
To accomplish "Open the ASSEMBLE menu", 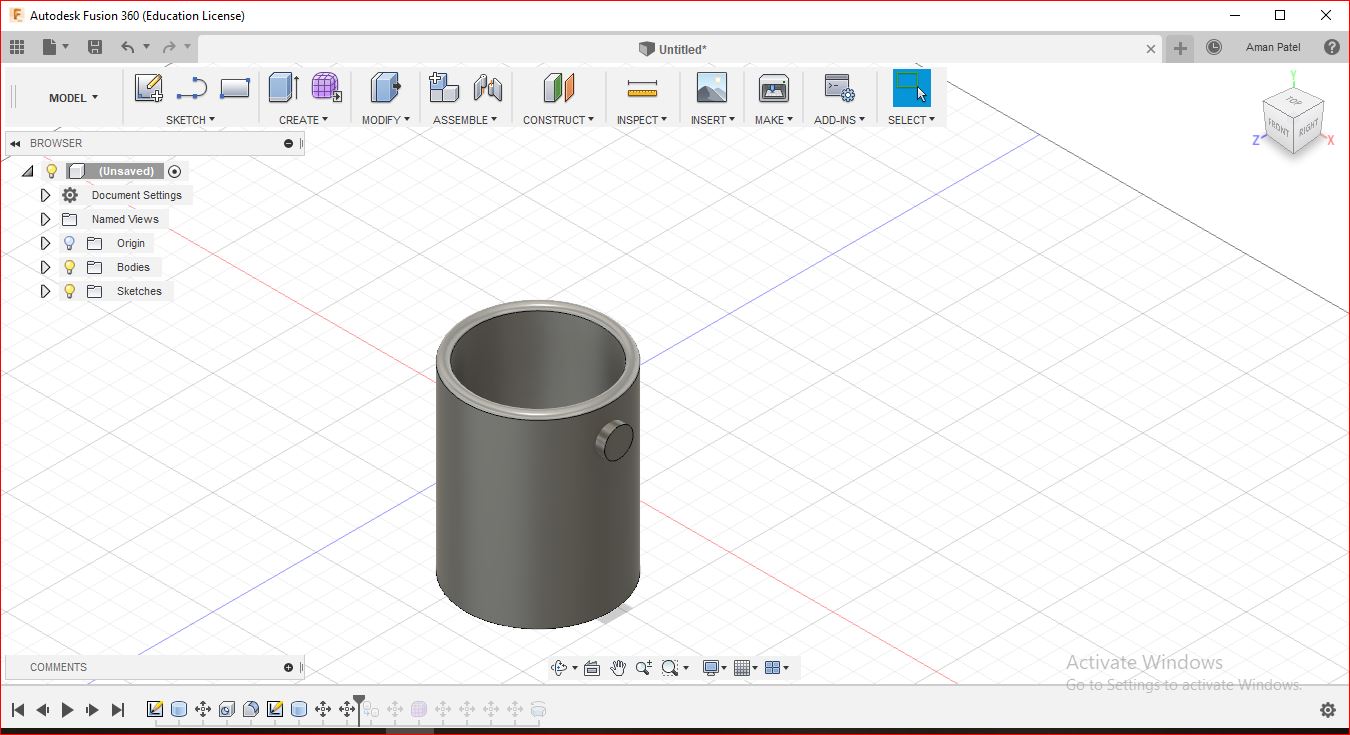I will pos(464,120).
